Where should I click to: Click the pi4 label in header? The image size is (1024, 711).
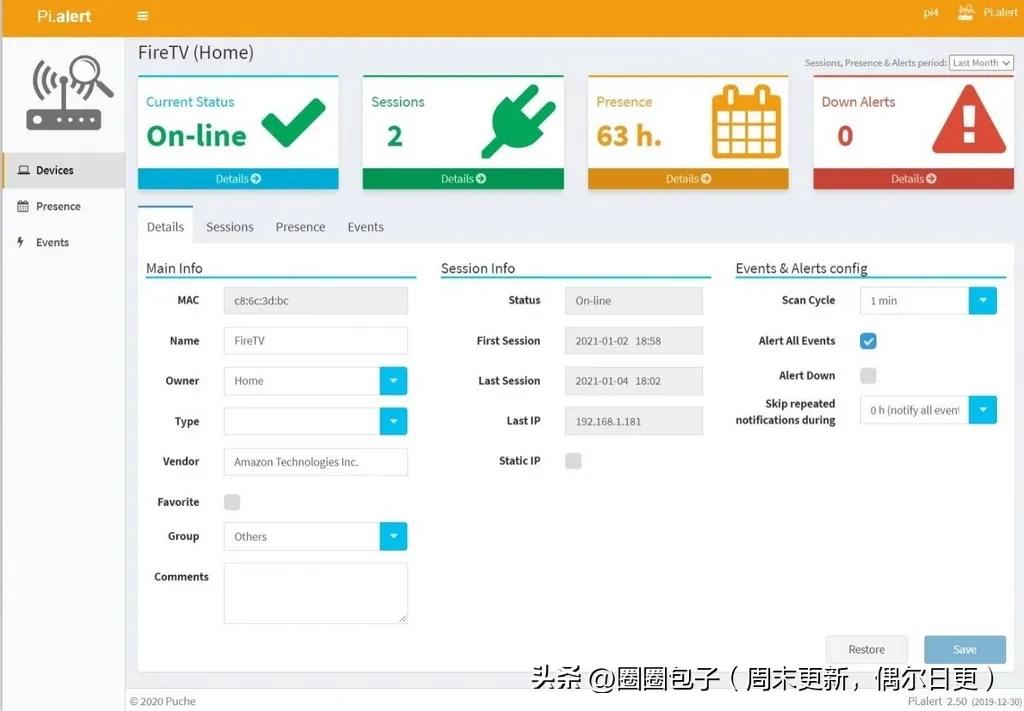(931, 13)
